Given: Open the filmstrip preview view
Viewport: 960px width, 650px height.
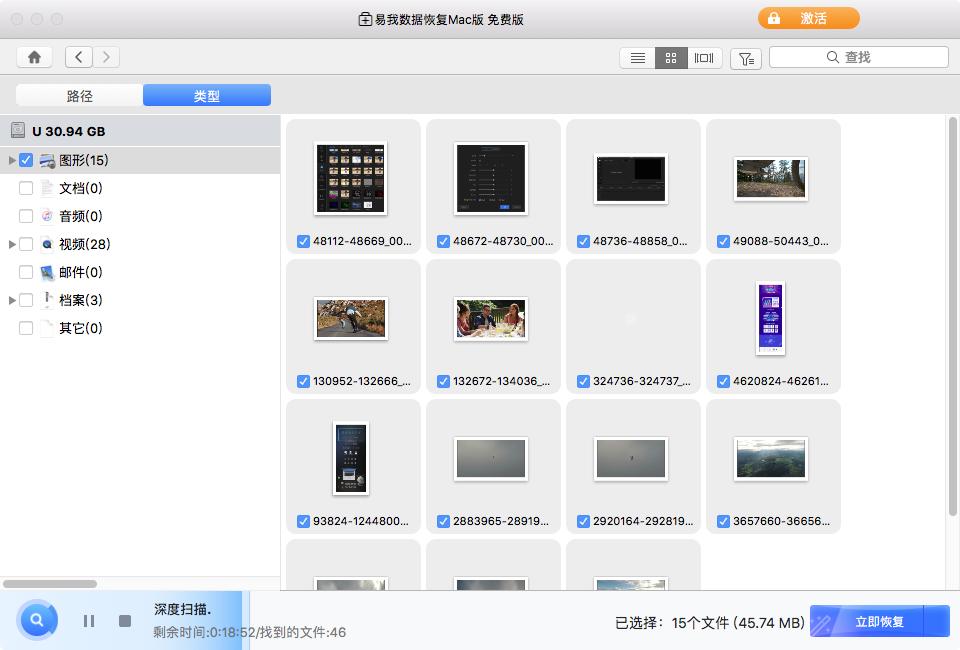Looking at the screenshot, I should [x=704, y=57].
